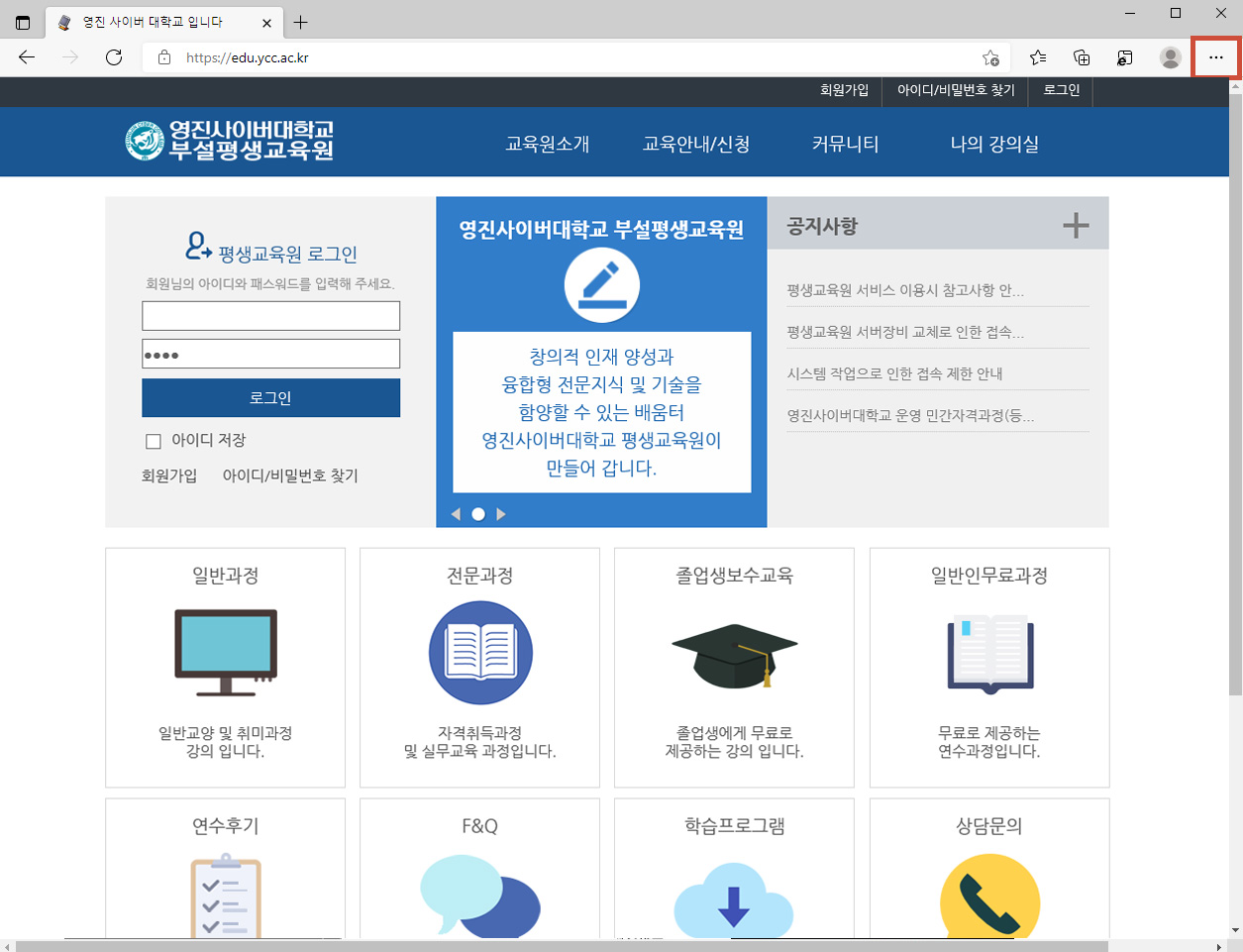Focus the user ID input field
Viewport: 1243px width, 952px height.
pos(271,316)
